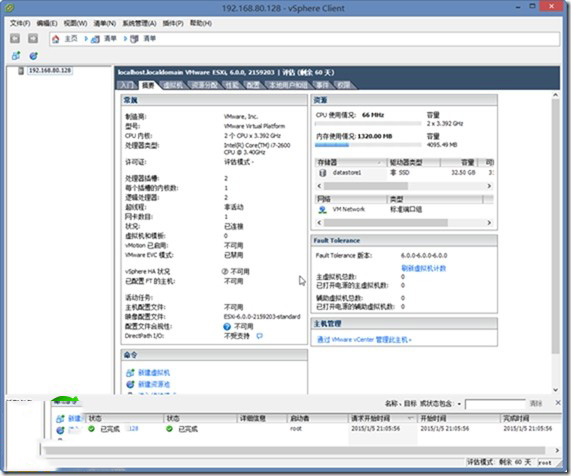Switch to the 资源分配 tab
571x476 pixels.
(205, 85)
